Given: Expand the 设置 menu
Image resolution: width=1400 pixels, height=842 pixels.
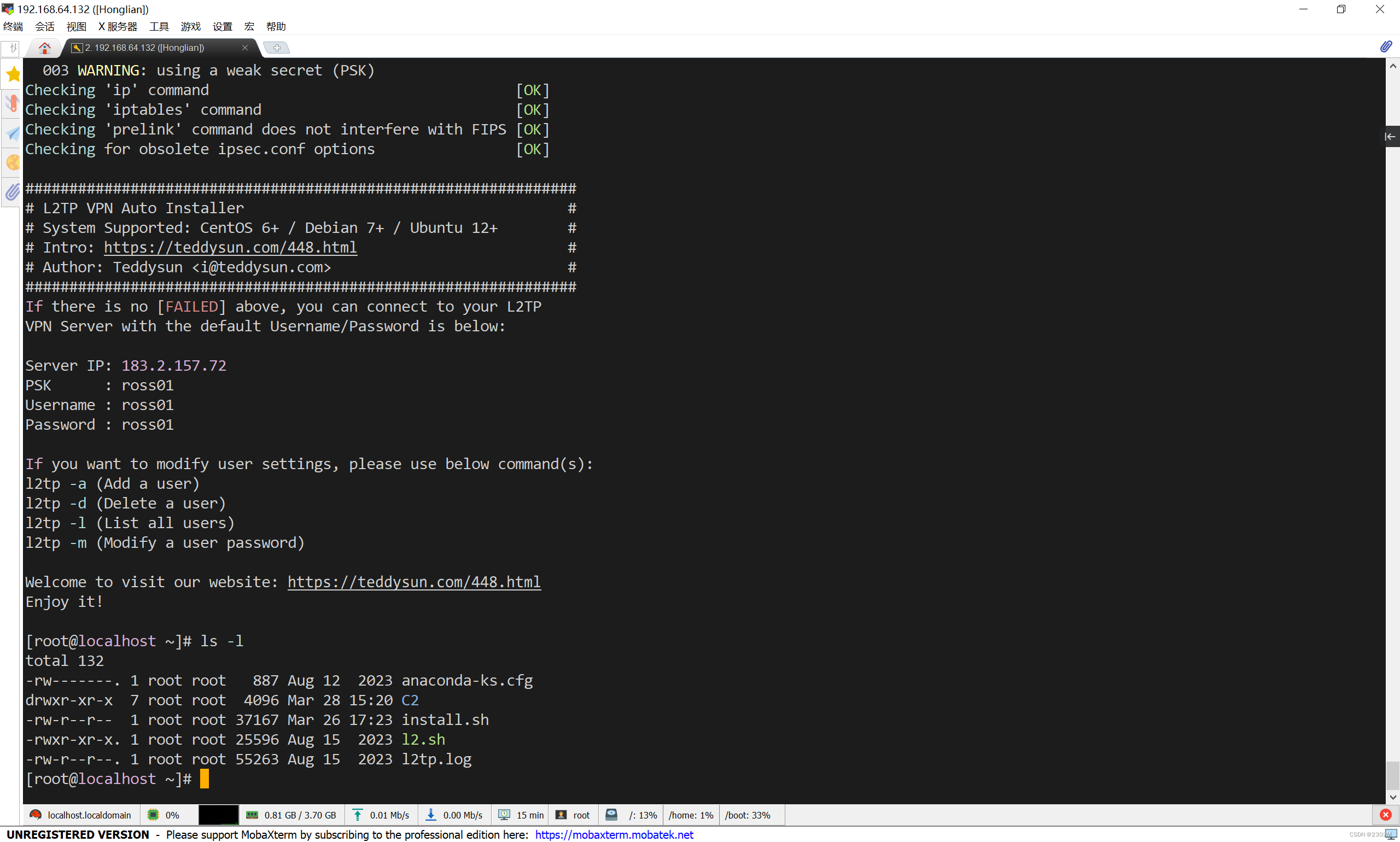Looking at the screenshot, I should pos(223,27).
